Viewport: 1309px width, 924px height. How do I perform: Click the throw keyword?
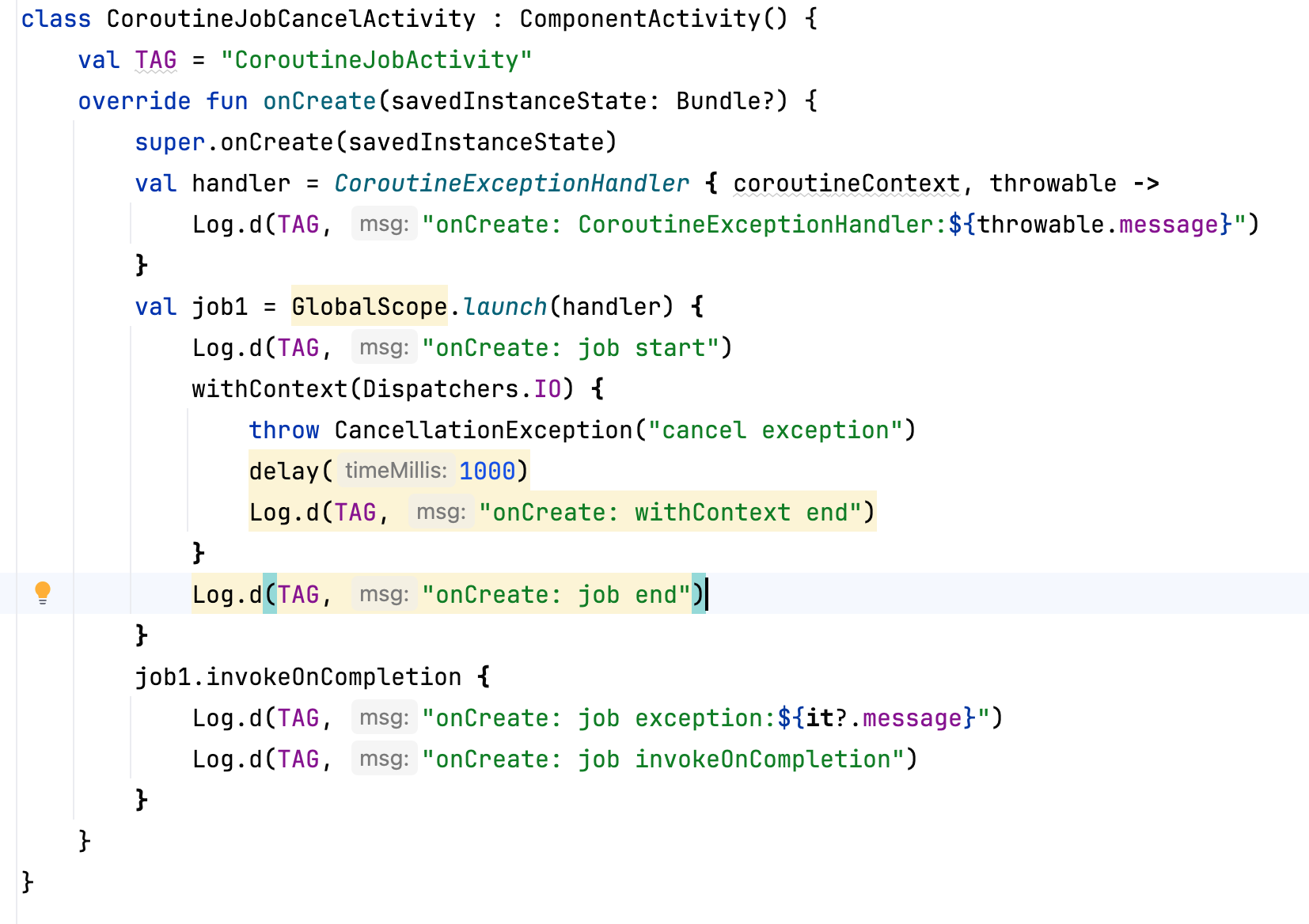pos(284,430)
